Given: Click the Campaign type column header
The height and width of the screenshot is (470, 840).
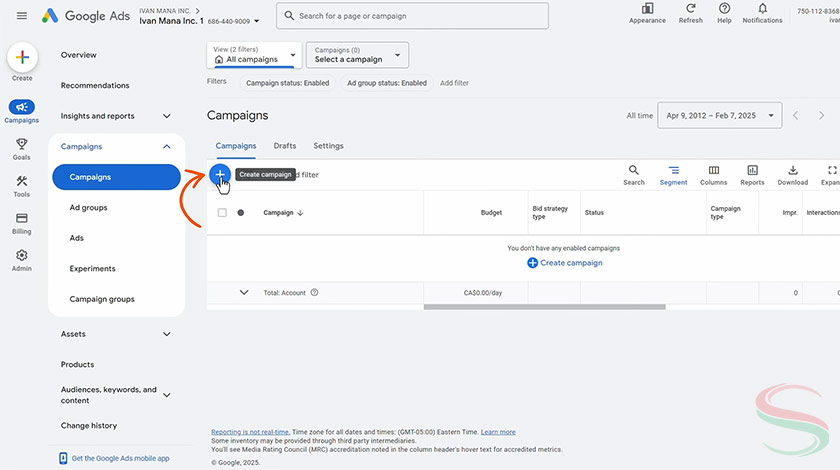Looking at the screenshot, I should pyautogui.click(x=725, y=213).
